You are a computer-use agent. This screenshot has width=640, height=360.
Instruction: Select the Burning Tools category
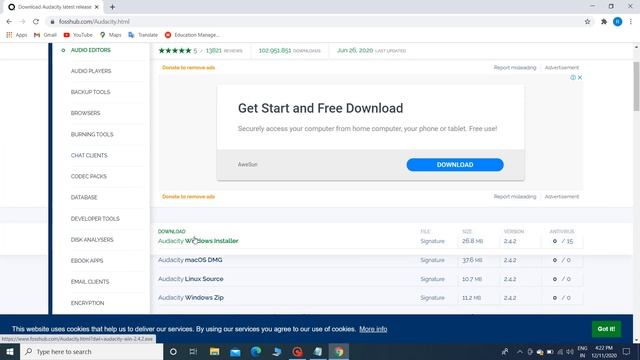coord(92,134)
